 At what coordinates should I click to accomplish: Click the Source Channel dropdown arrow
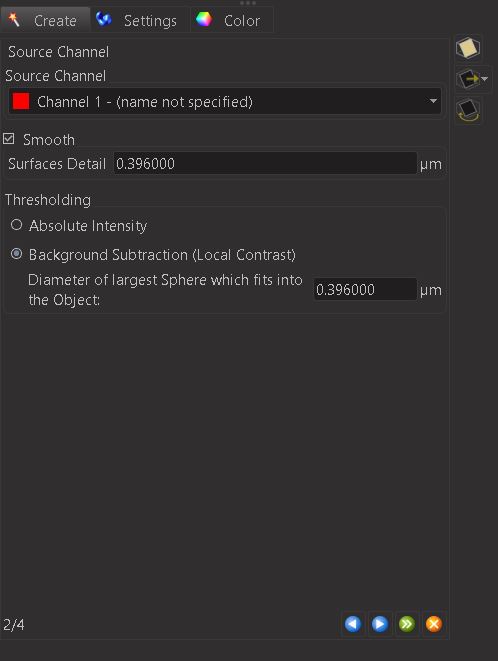click(x=433, y=101)
